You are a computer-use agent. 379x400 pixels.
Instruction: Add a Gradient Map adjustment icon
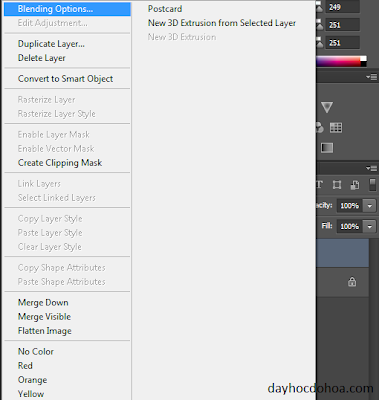click(x=327, y=148)
